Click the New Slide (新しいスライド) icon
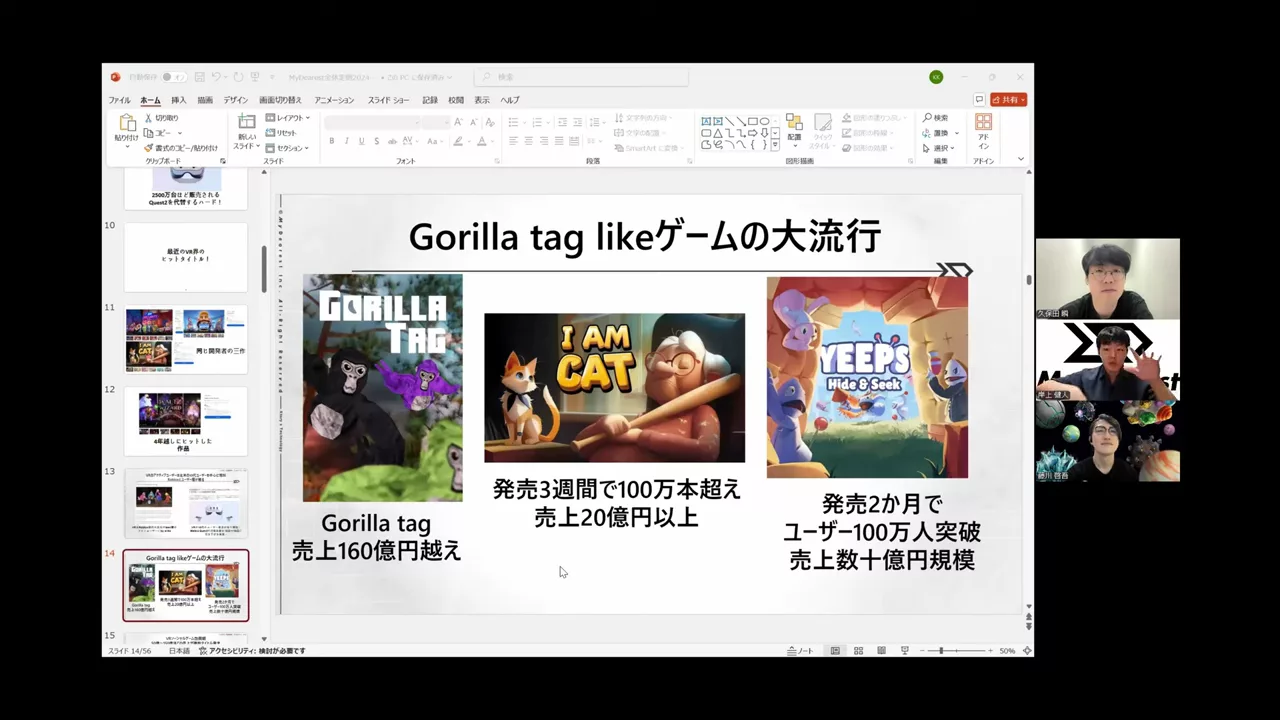The height and width of the screenshot is (720, 1280). 246,122
